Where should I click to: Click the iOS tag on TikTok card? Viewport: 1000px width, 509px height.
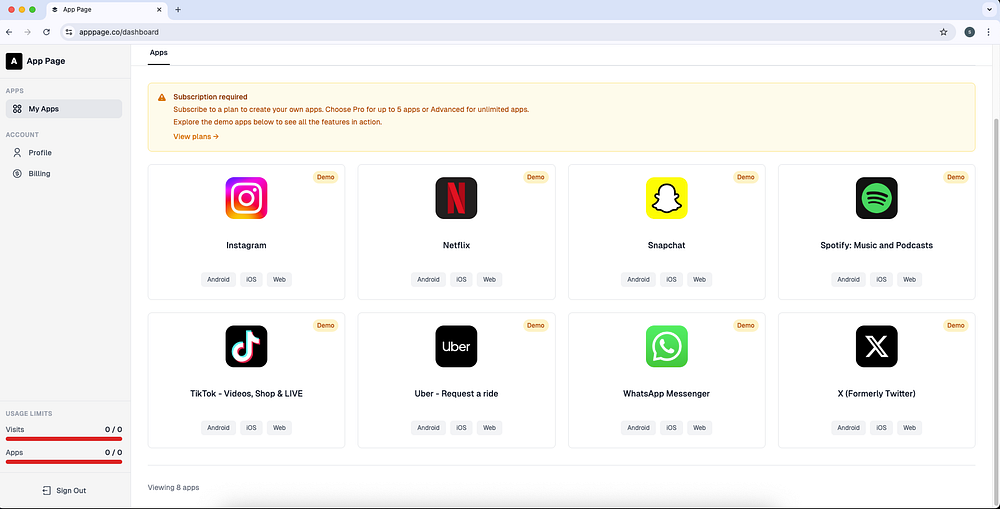click(x=251, y=427)
